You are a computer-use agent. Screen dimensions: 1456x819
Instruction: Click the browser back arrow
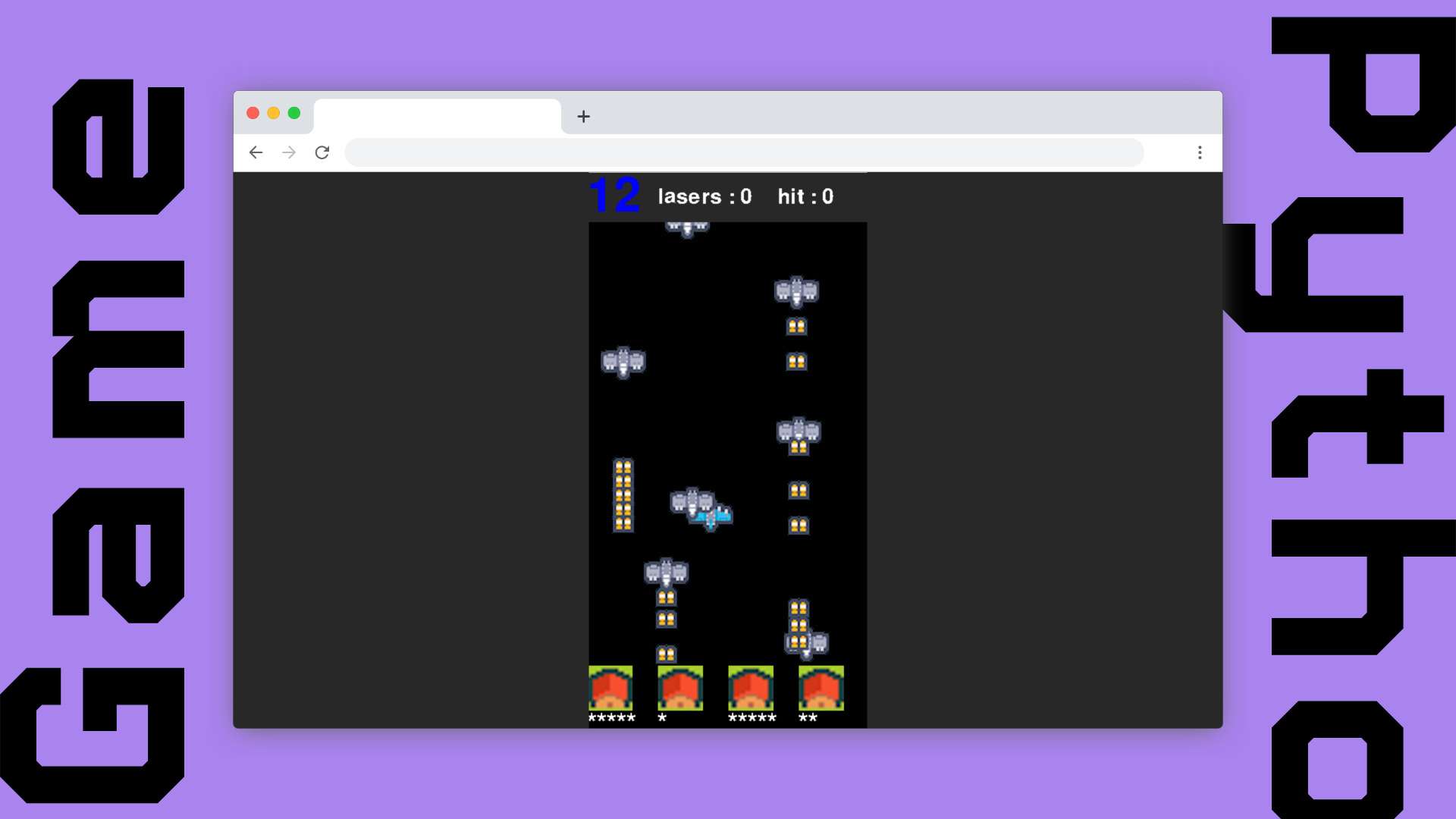coord(256,152)
